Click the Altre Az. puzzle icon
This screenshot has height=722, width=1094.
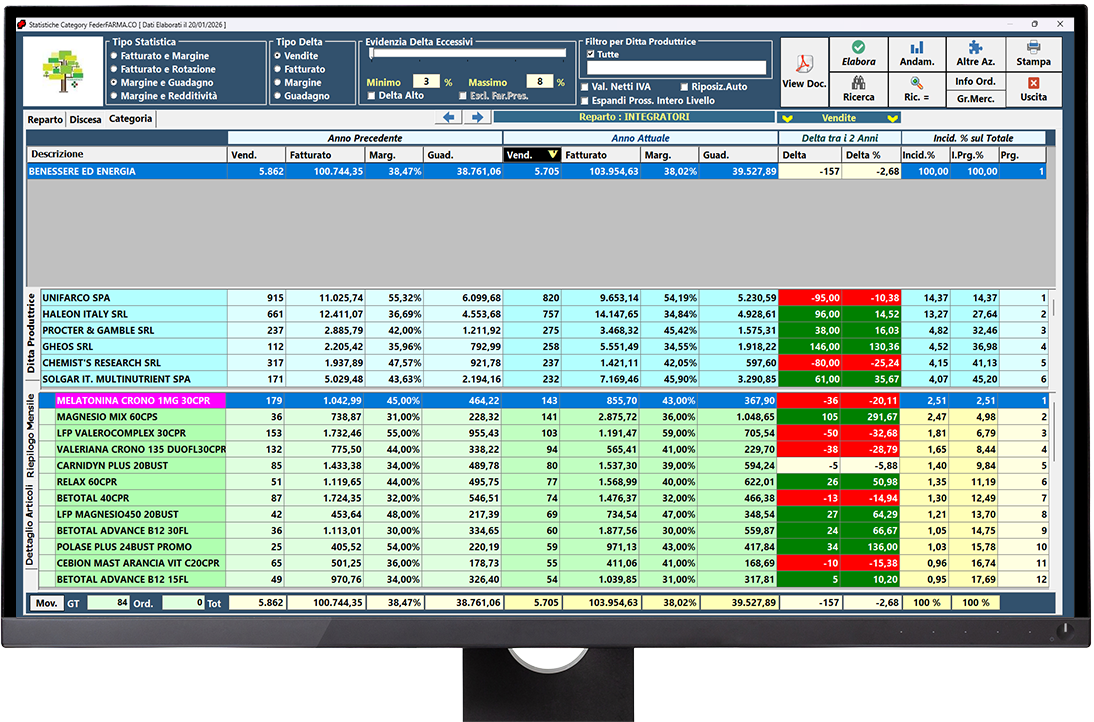pyautogui.click(x=975, y=48)
